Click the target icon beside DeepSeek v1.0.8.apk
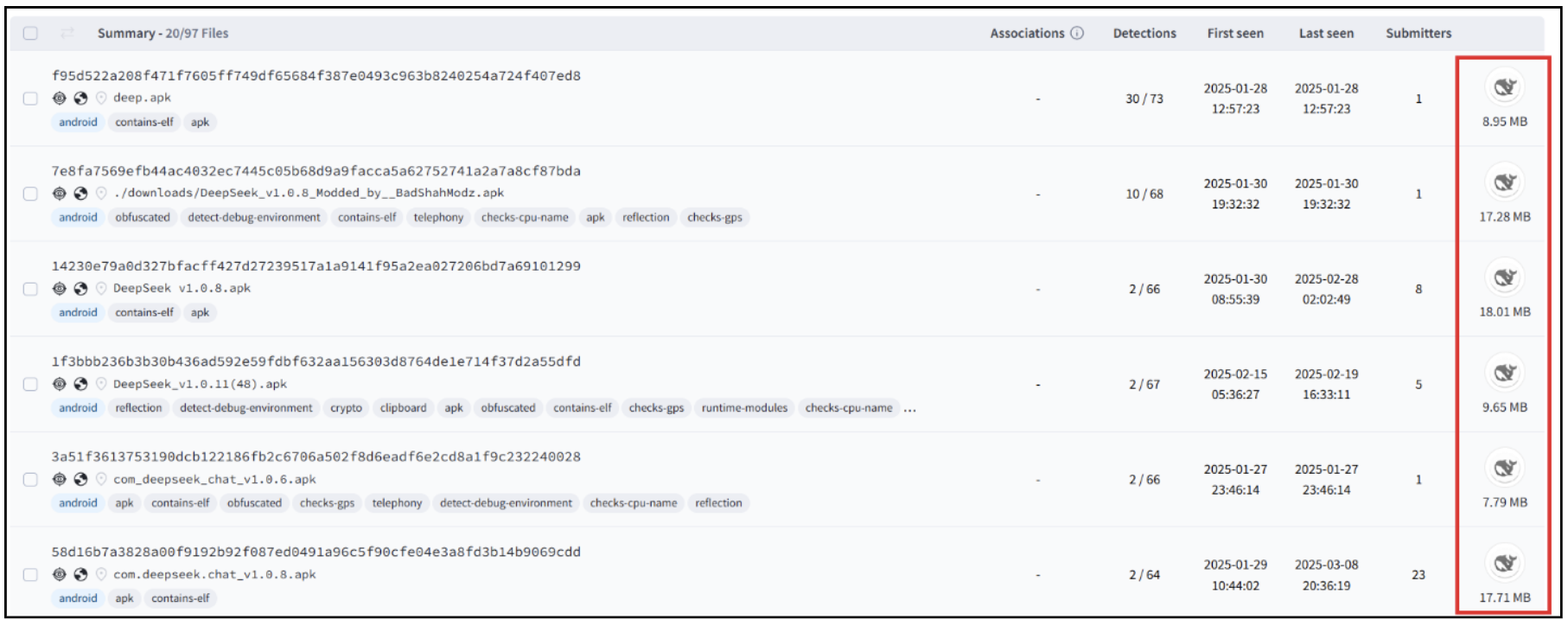 (59, 288)
